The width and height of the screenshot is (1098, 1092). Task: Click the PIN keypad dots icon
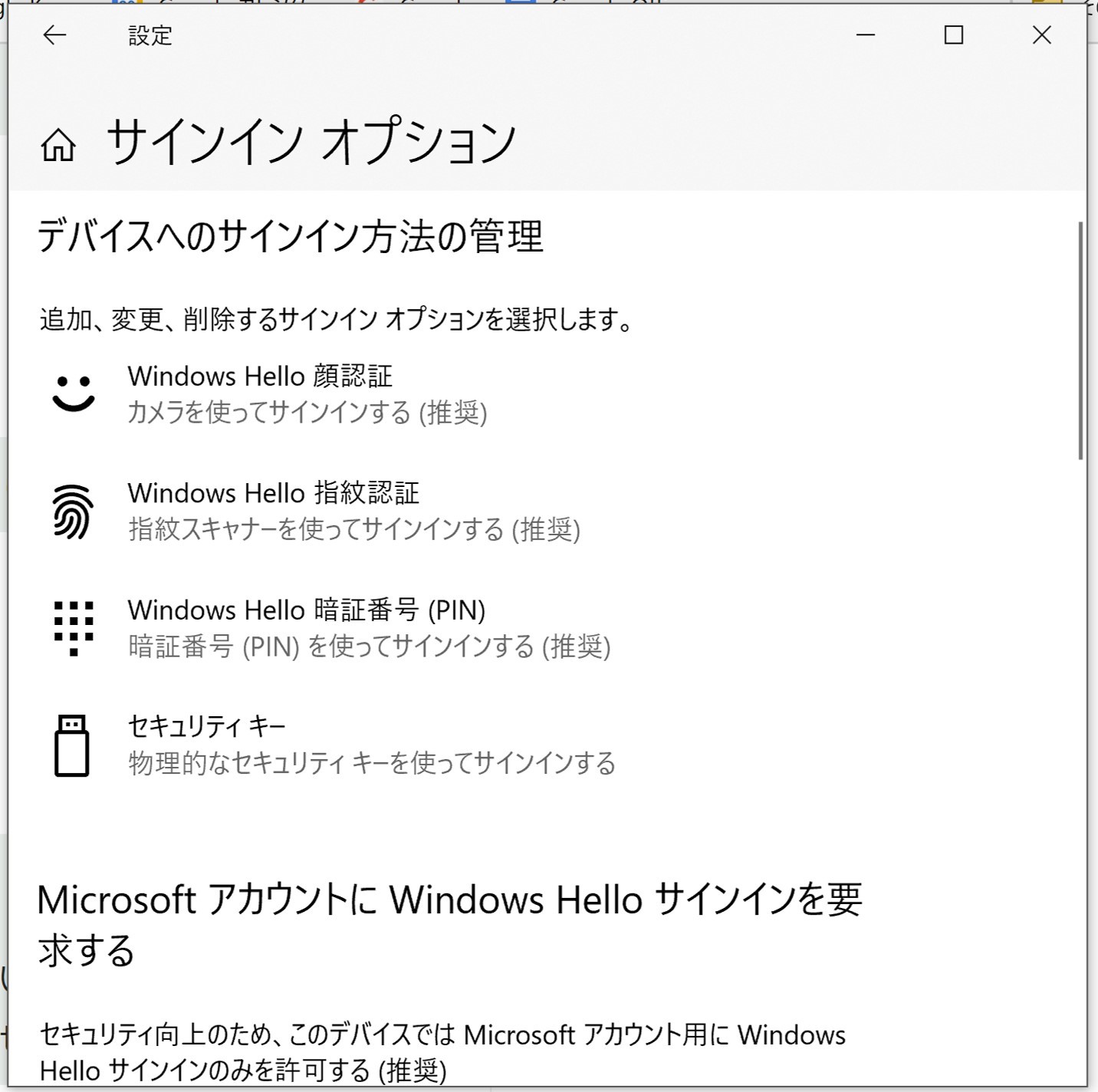click(73, 628)
